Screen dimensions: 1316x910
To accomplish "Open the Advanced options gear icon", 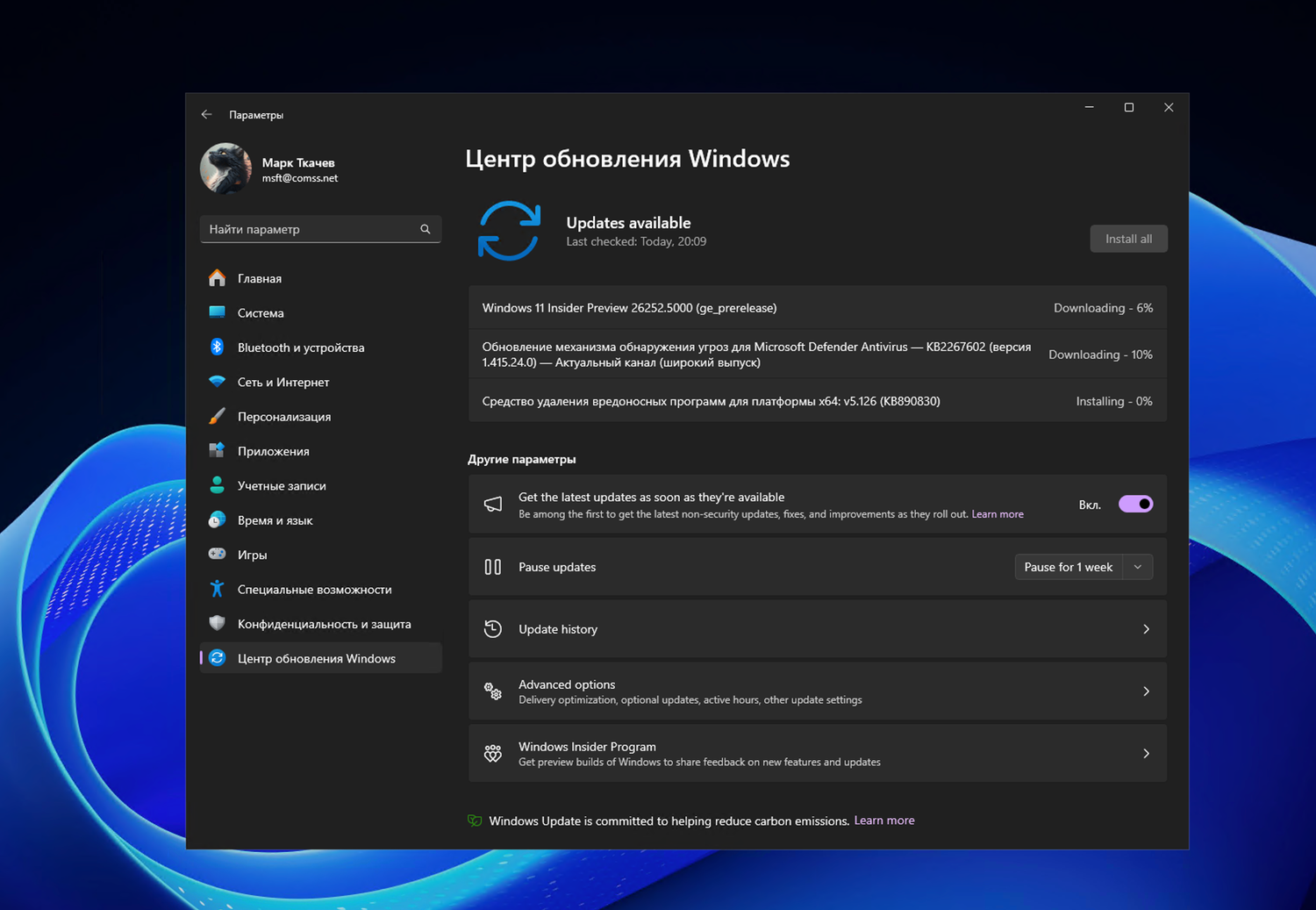I will [492, 691].
